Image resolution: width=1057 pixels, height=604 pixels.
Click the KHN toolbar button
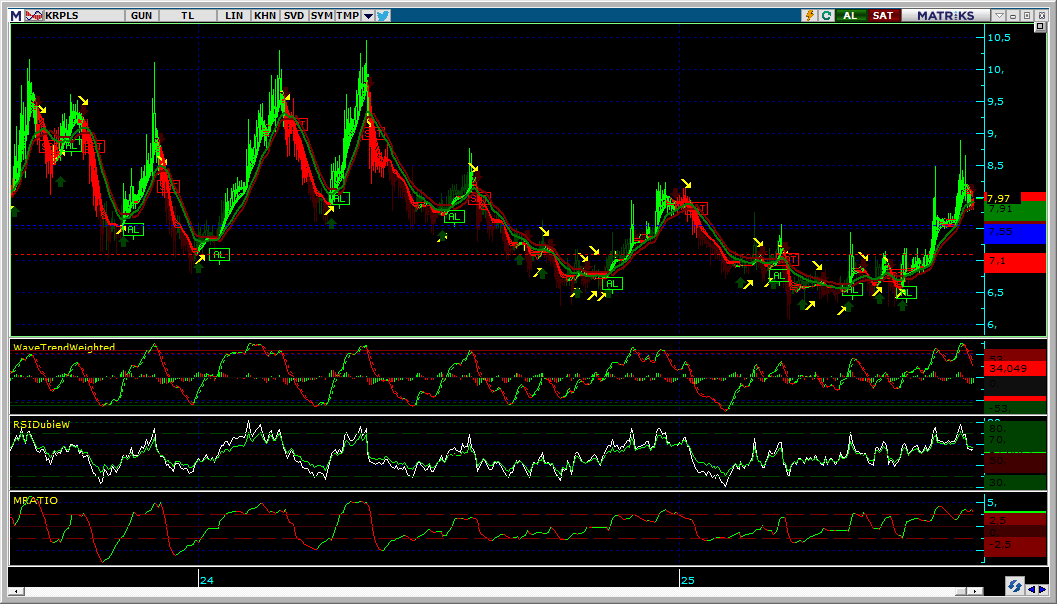[x=265, y=15]
